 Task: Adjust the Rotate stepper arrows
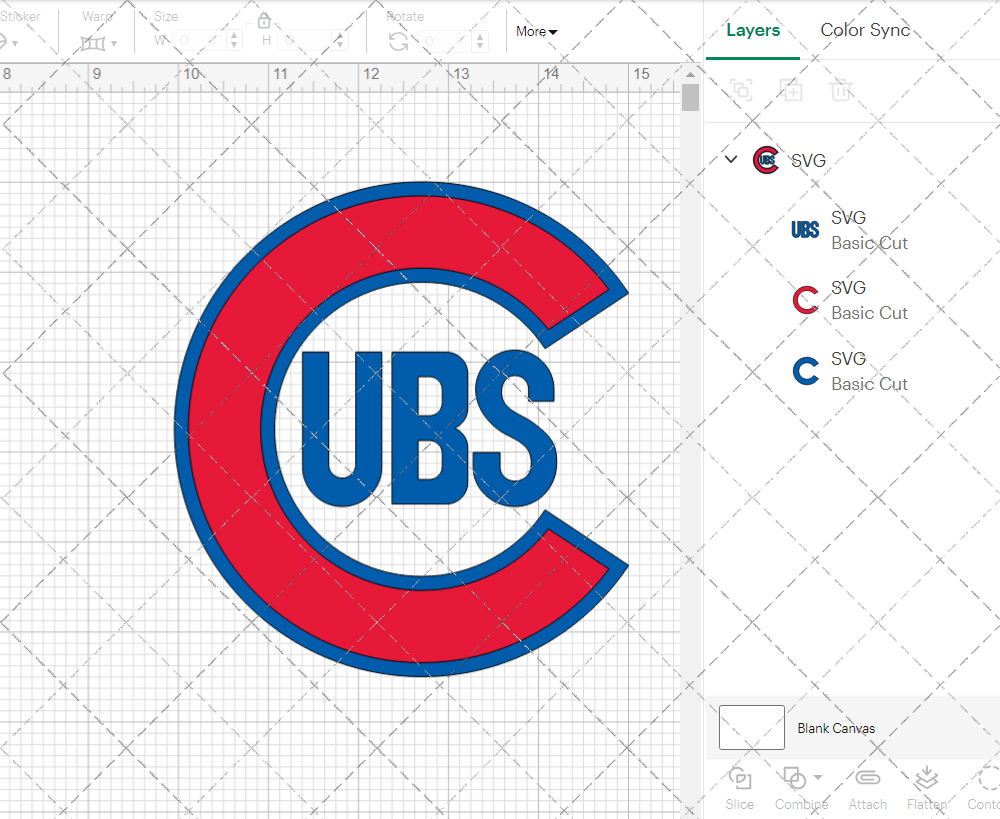(480, 41)
